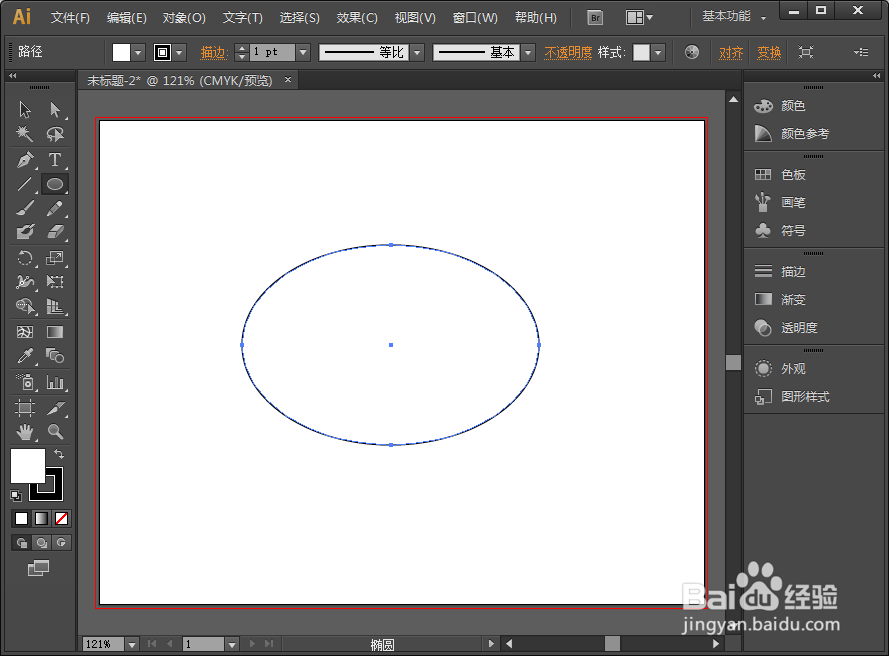Screen dimensions: 889x656
Task: Select the Free Transform tool
Action: pyautogui.click(x=55, y=282)
